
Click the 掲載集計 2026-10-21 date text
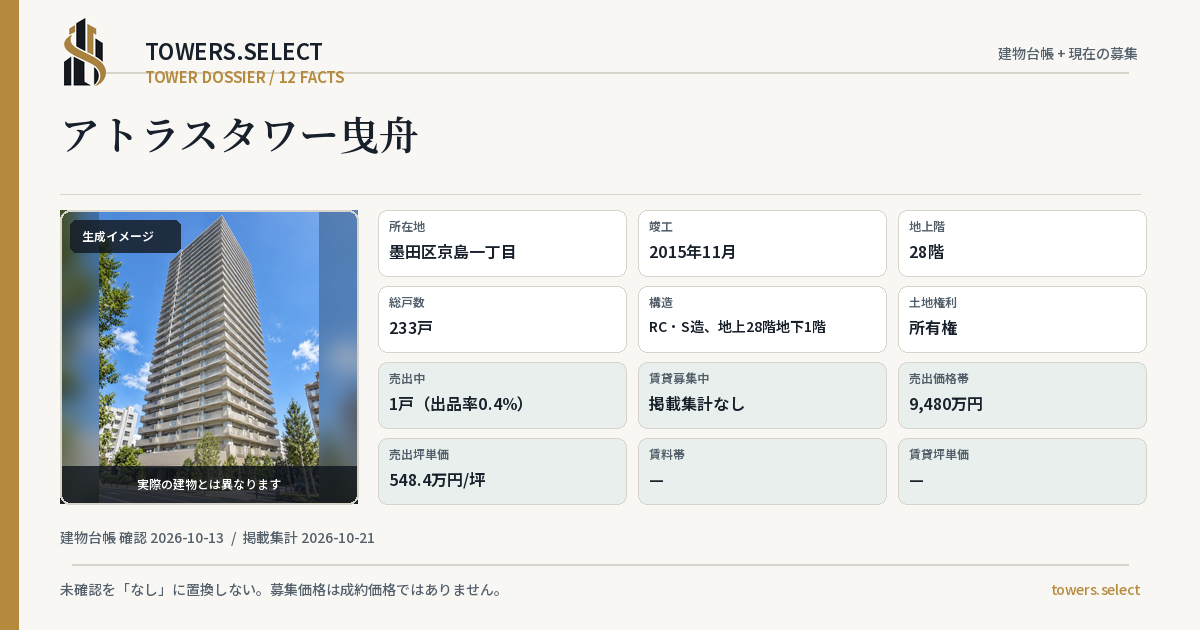(x=309, y=538)
